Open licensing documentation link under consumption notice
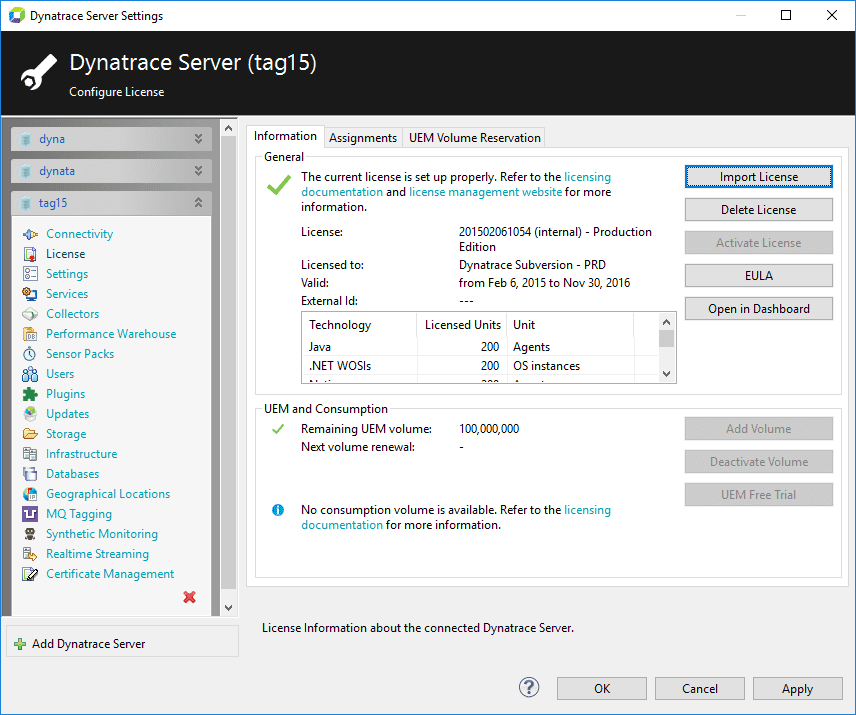Screen dimensions: 856x715 456,518
